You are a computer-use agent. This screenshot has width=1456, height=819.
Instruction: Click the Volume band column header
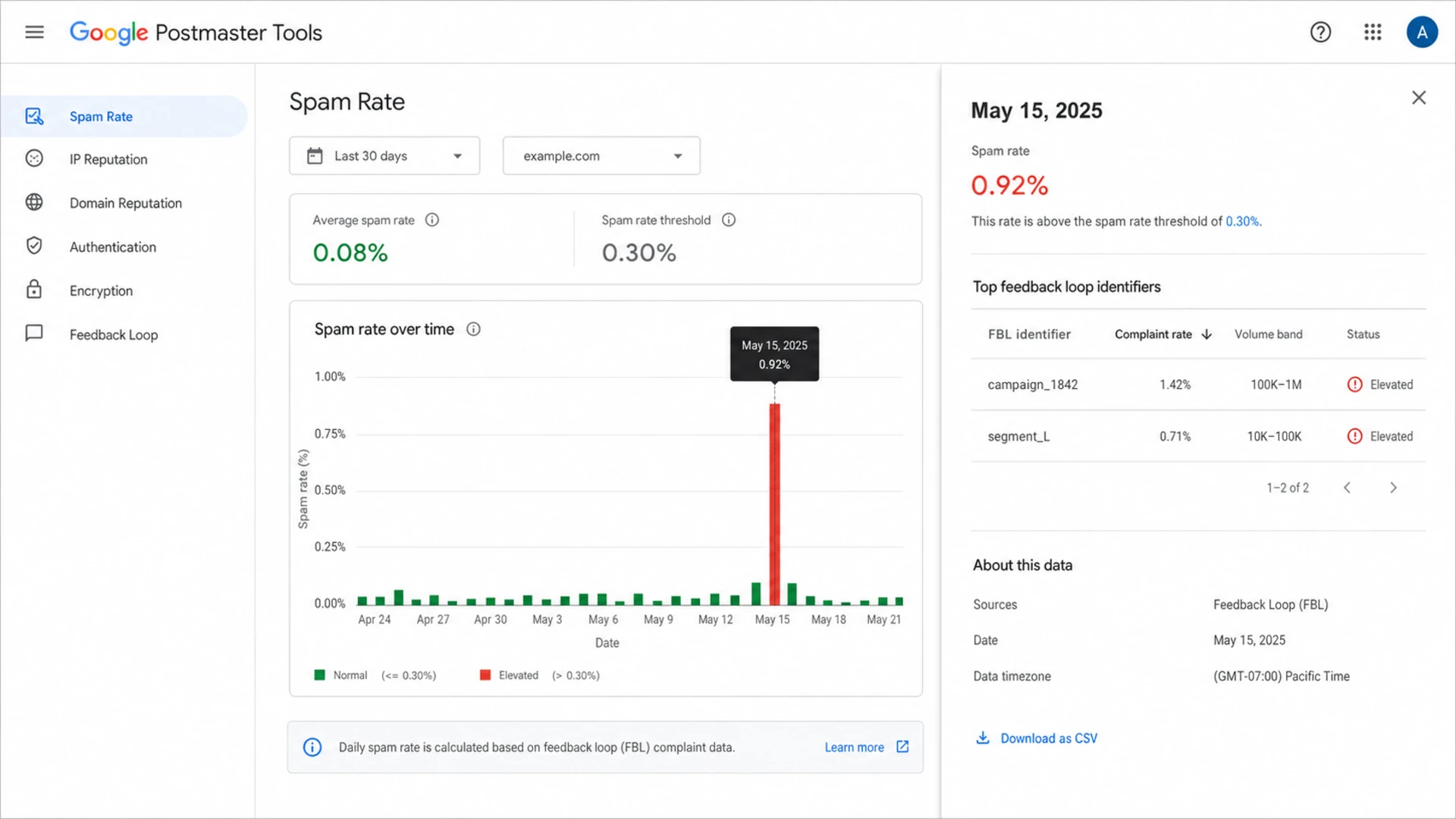[x=1268, y=334]
